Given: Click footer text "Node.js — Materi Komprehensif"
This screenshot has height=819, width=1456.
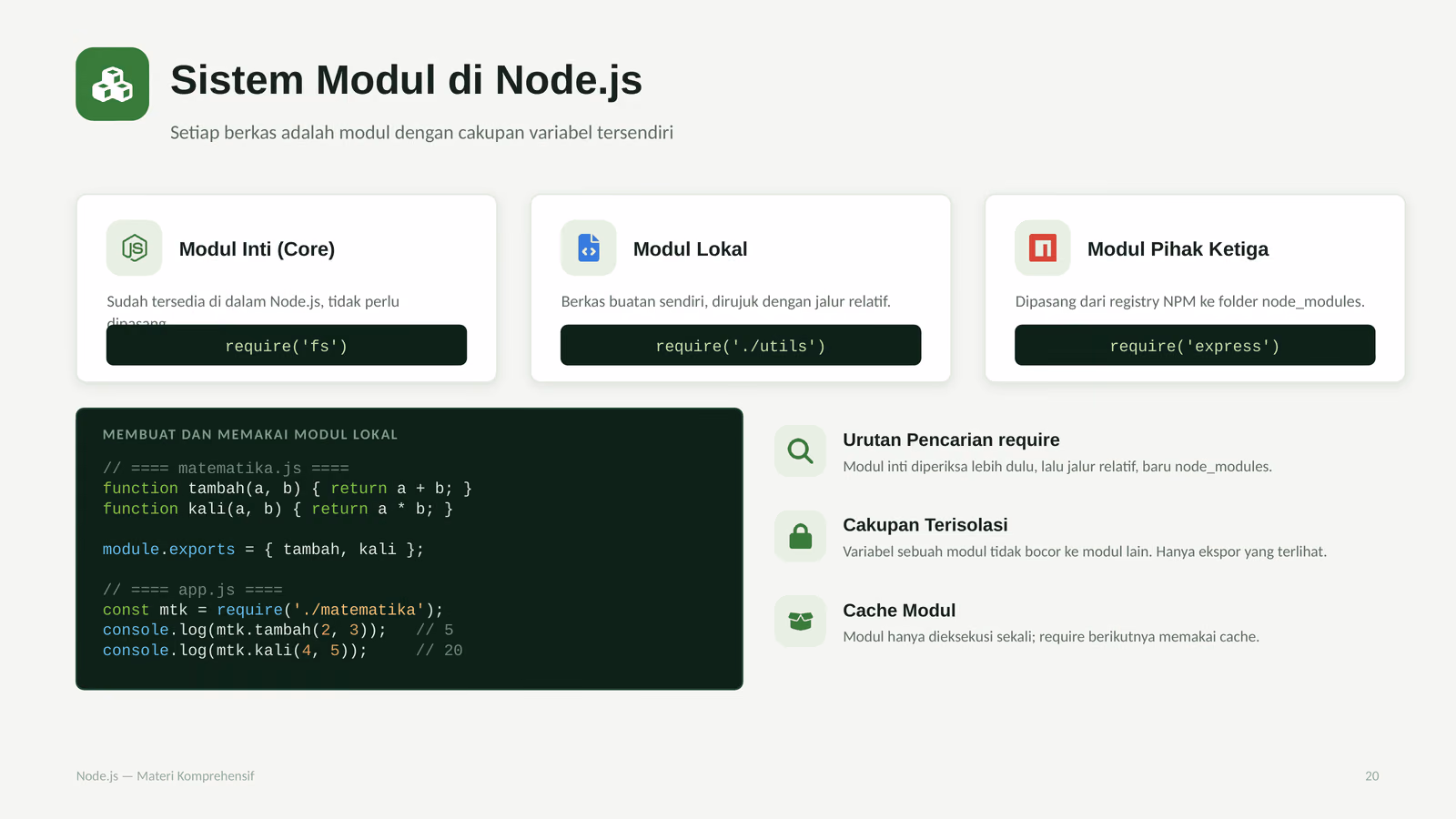Looking at the screenshot, I should coord(166,776).
